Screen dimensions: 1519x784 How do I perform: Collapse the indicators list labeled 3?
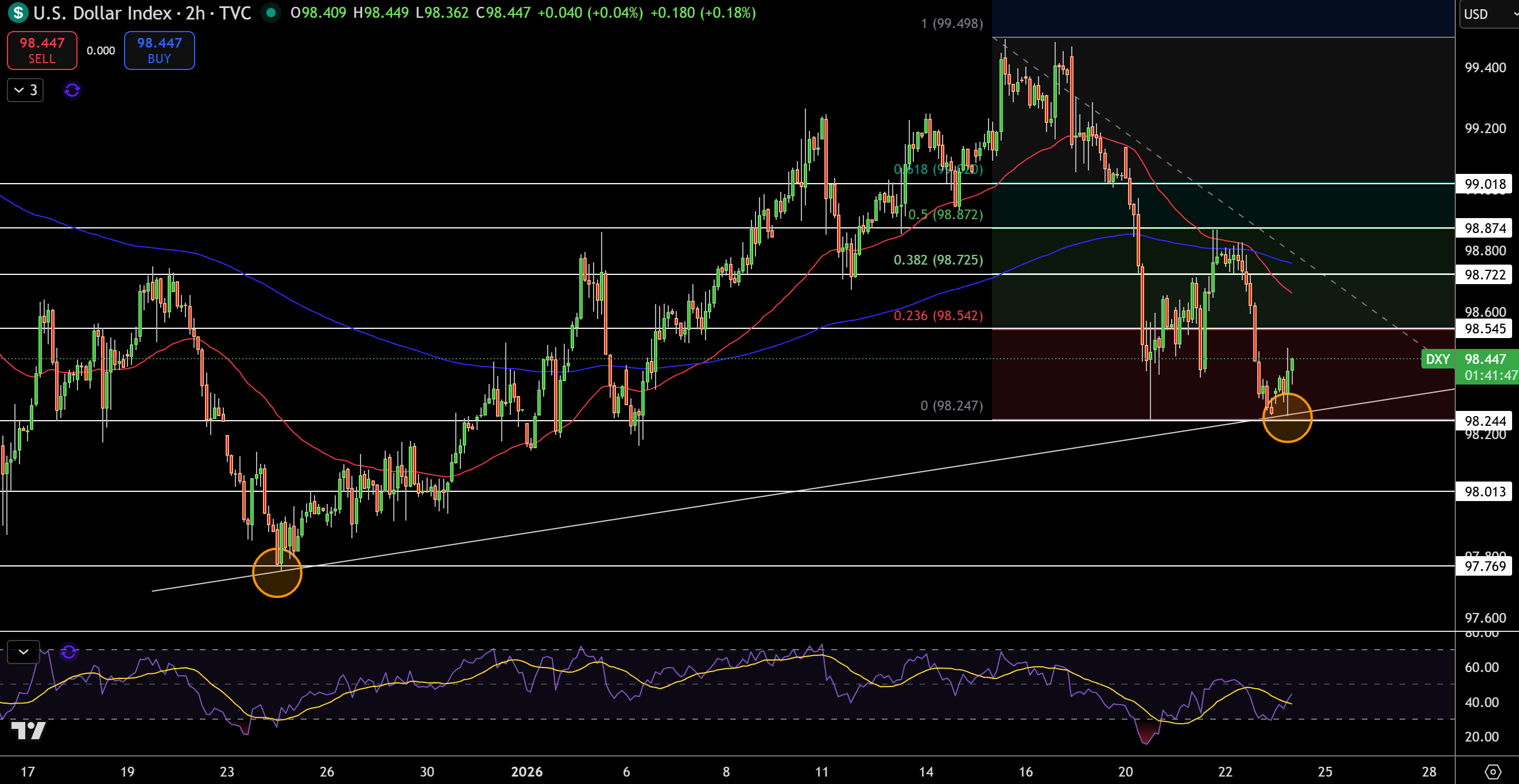point(25,90)
